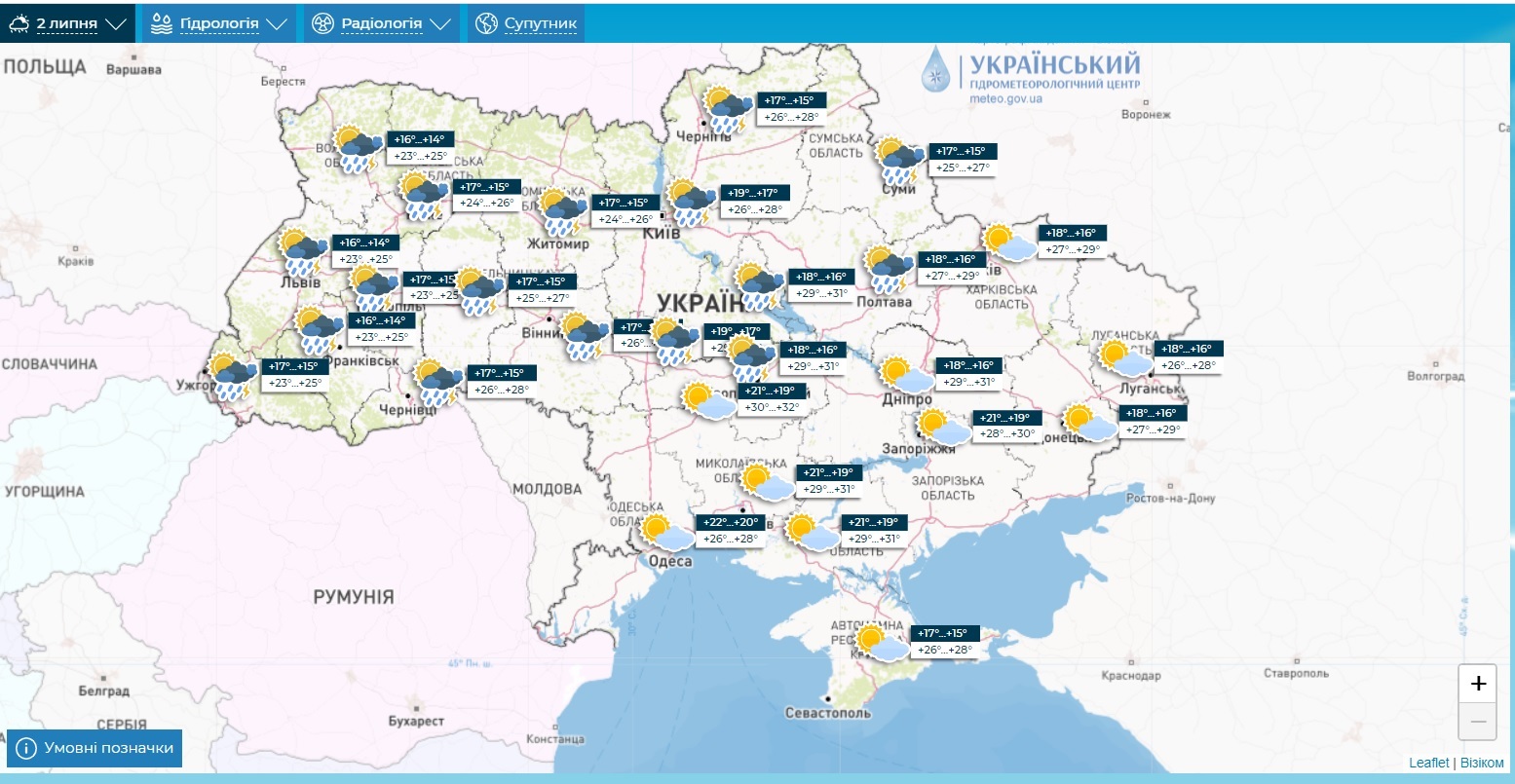This screenshot has width=1515, height=784.
Task: Click the partly sunny icon near Луганськ
Action: tap(1125, 358)
